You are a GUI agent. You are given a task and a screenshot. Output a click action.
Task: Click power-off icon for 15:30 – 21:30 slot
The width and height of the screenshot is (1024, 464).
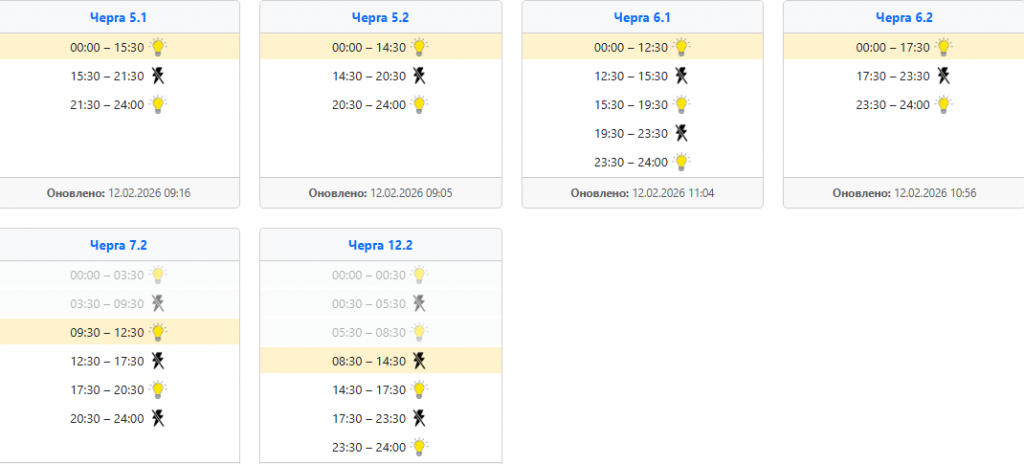[157, 75]
